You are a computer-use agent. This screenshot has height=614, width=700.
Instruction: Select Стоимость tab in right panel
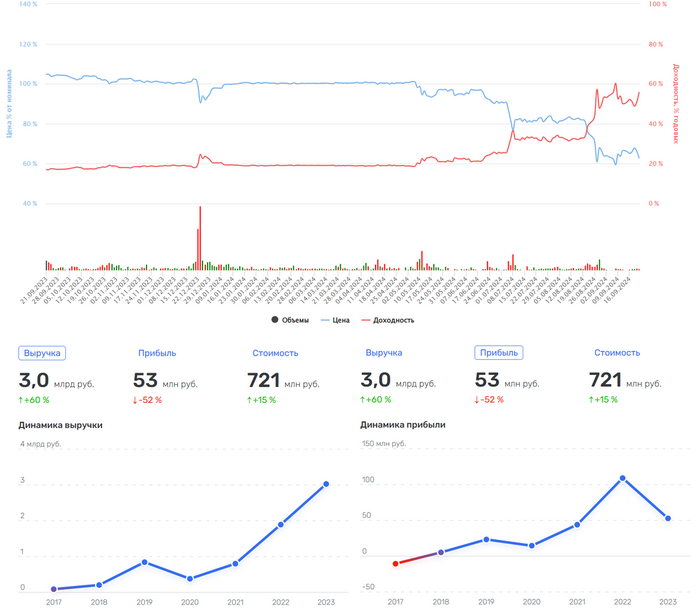[x=617, y=352]
